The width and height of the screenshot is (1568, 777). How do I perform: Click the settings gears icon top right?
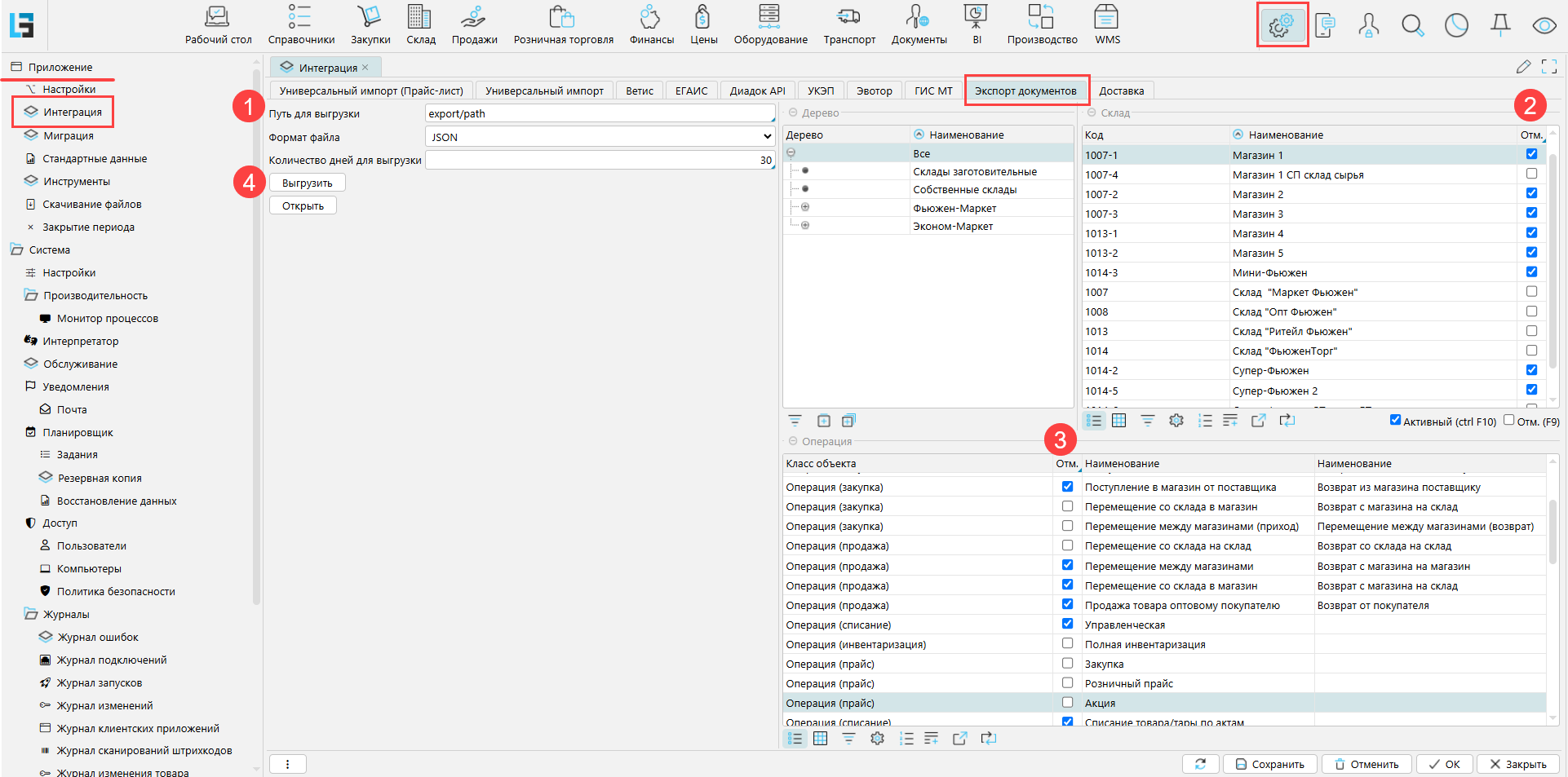[1281, 25]
